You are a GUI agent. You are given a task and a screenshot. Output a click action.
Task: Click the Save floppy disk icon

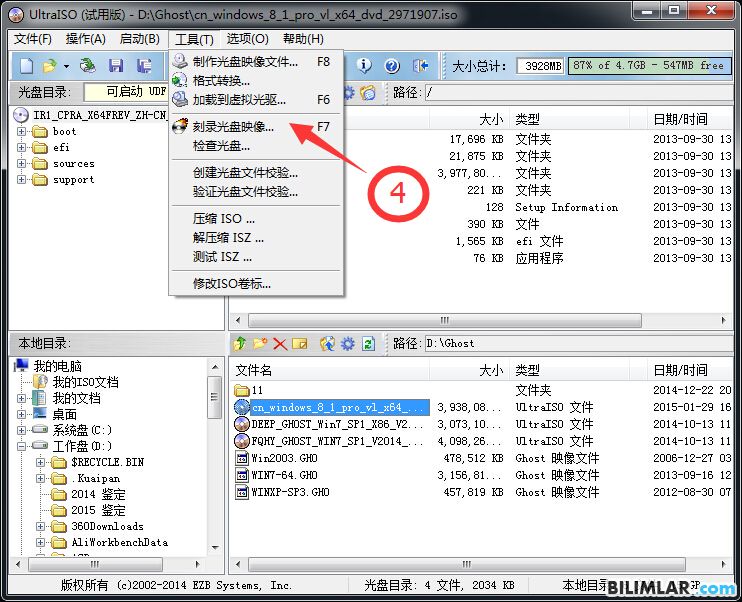(116, 66)
